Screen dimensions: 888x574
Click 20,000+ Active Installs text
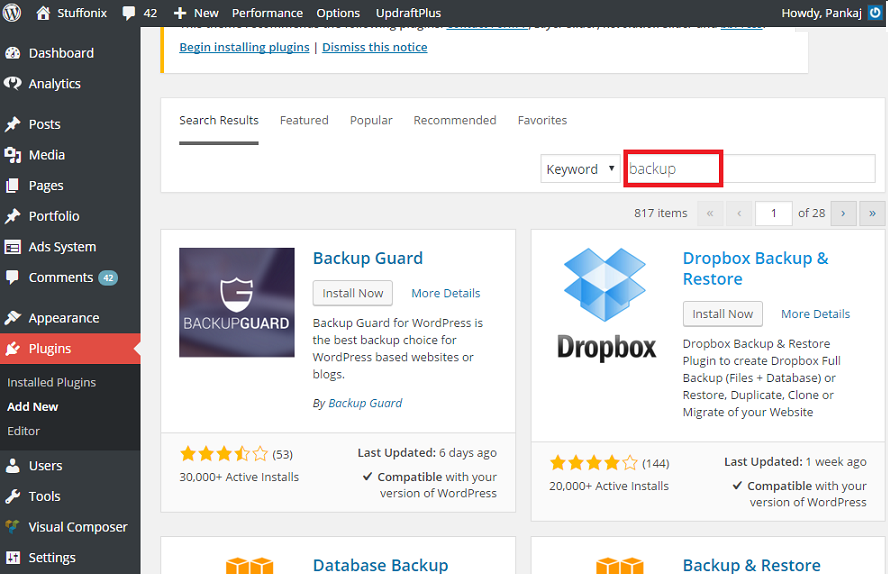pos(609,486)
